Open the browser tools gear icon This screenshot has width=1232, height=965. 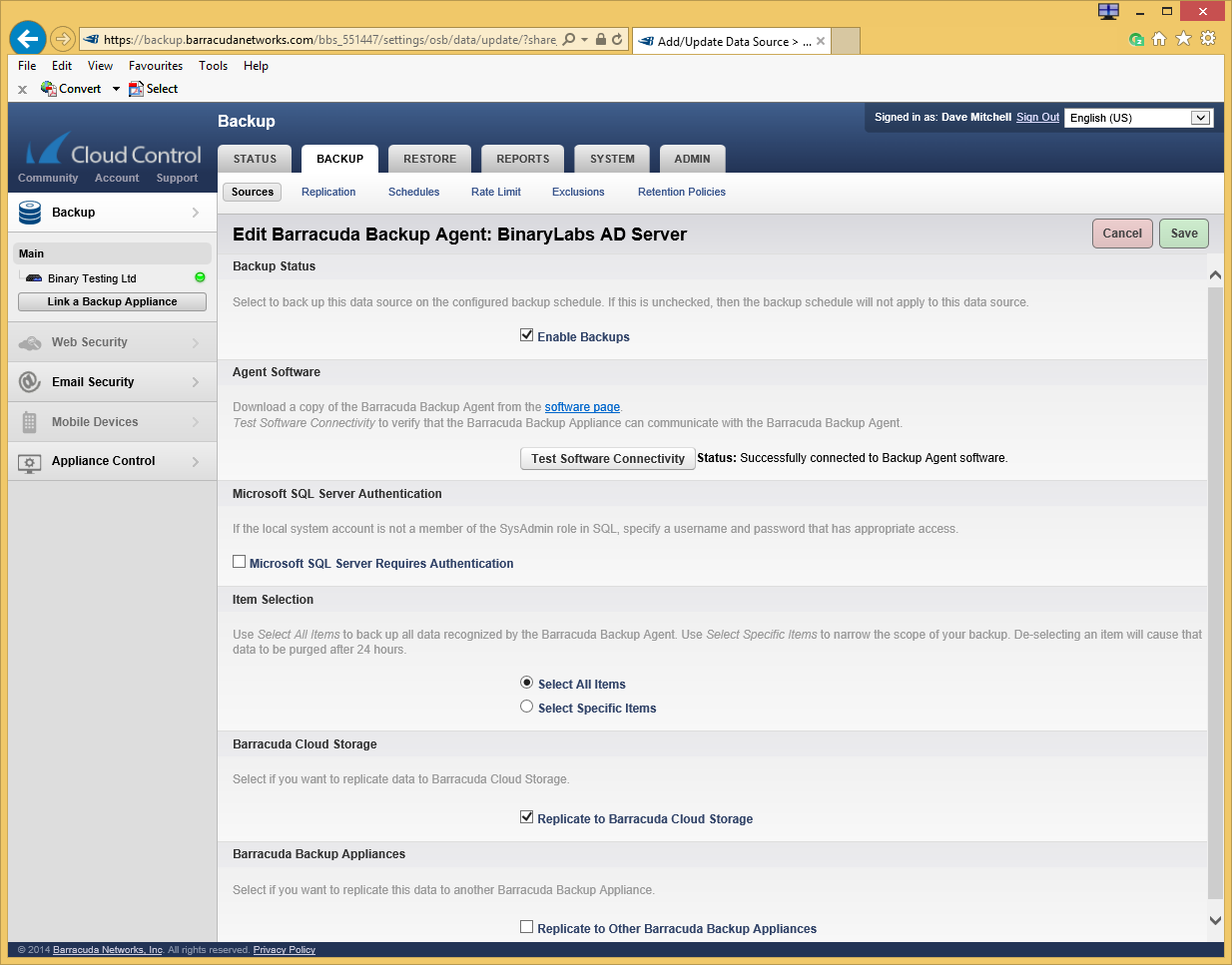1208,39
